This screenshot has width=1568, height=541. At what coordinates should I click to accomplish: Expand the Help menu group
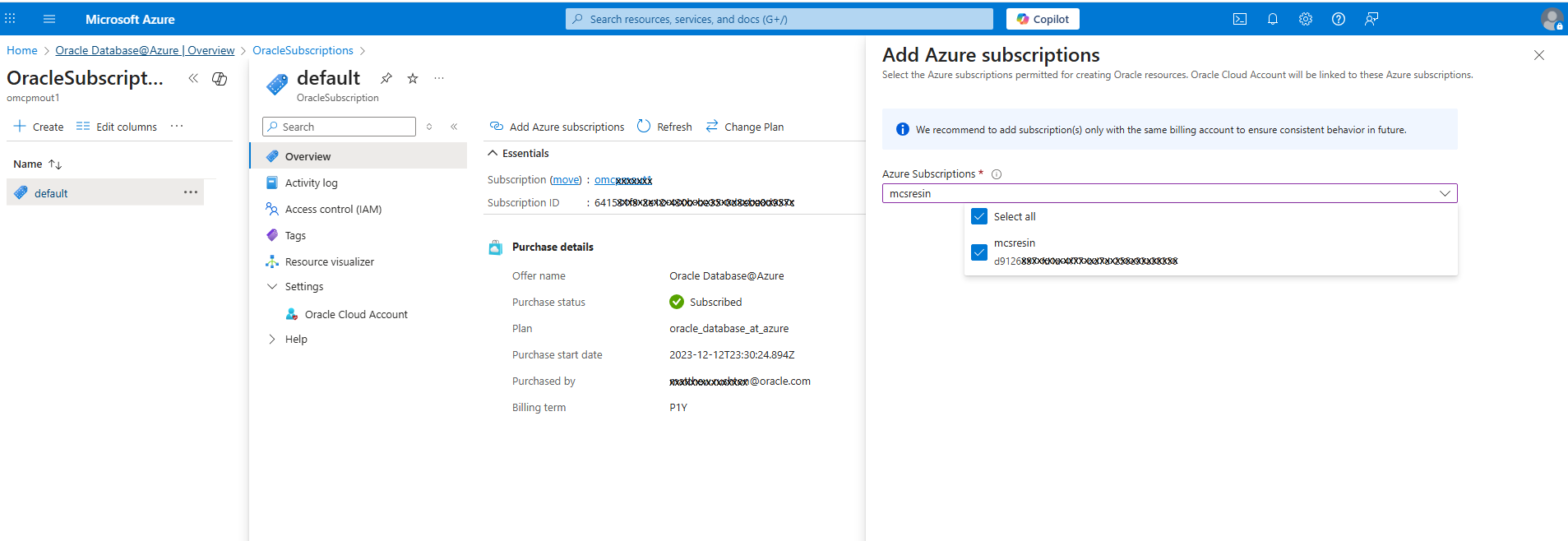tap(272, 339)
